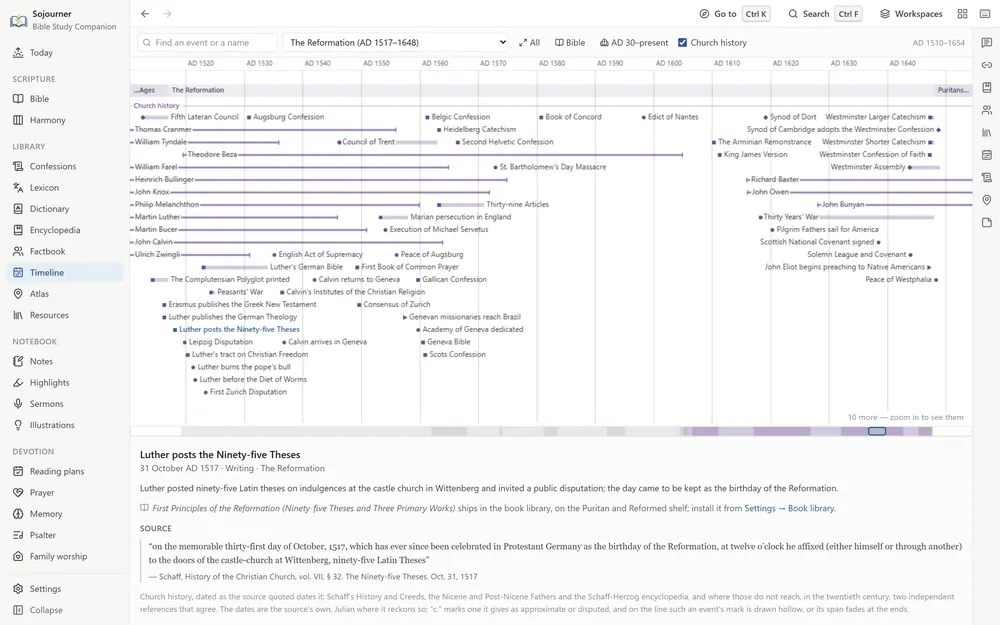Open the people icon in the right rail
The image size is (1000, 625).
[987, 110]
